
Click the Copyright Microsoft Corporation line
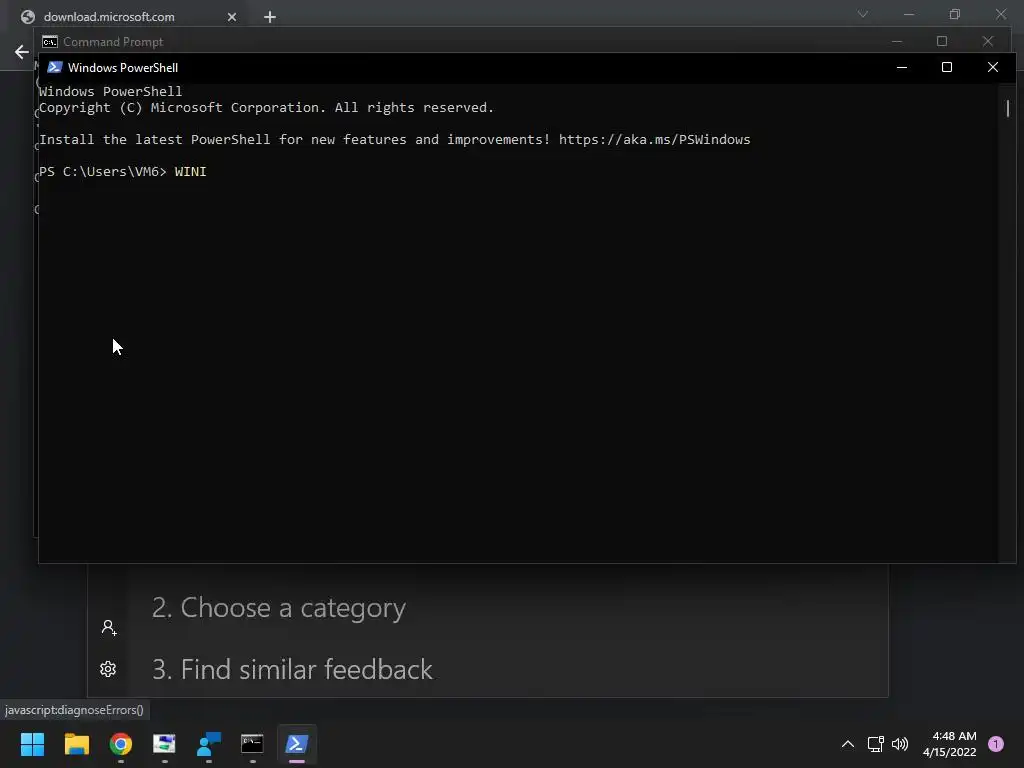point(266,108)
